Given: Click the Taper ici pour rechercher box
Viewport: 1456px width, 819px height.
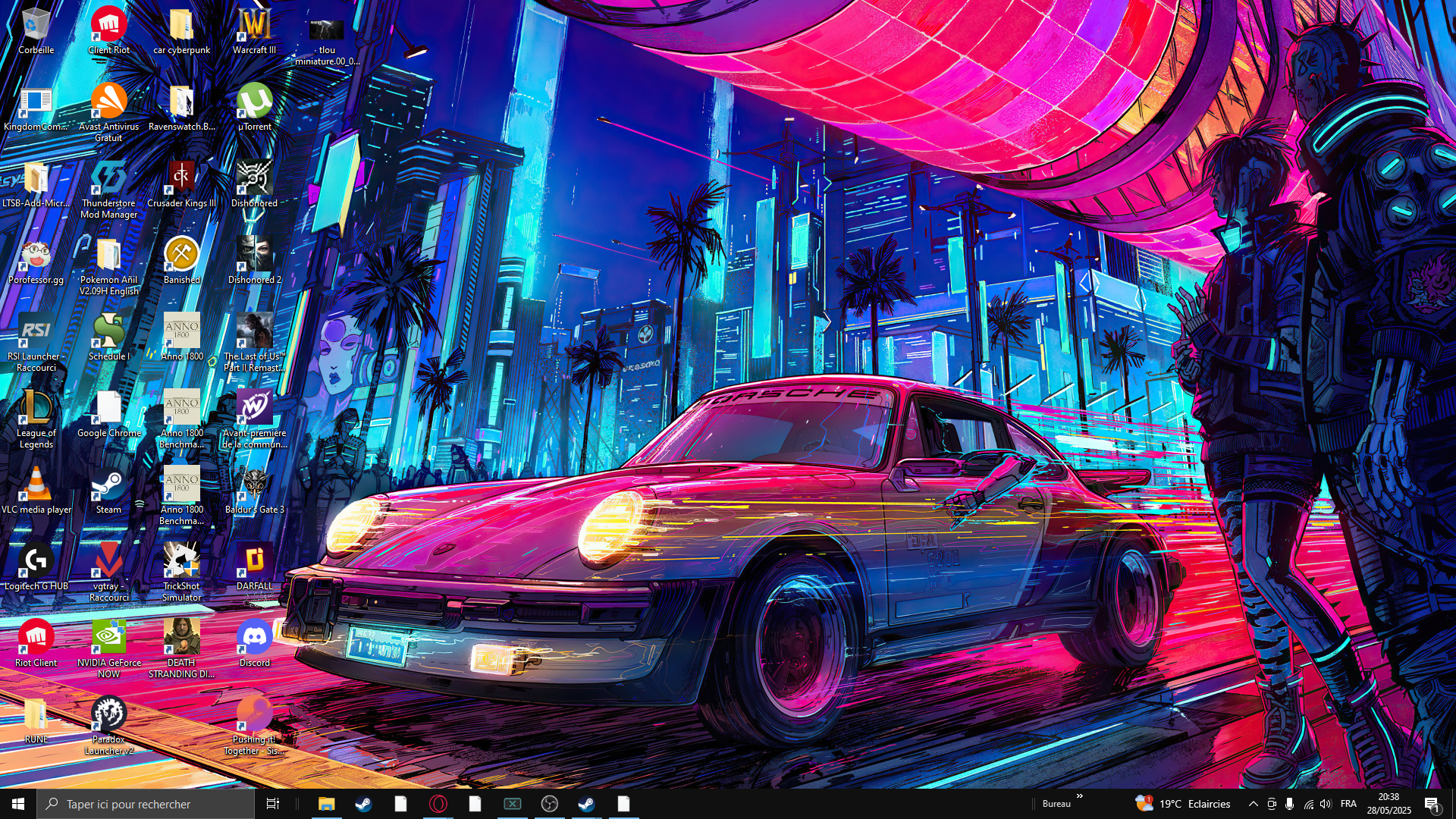Looking at the screenshot, I should click(146, 804).
